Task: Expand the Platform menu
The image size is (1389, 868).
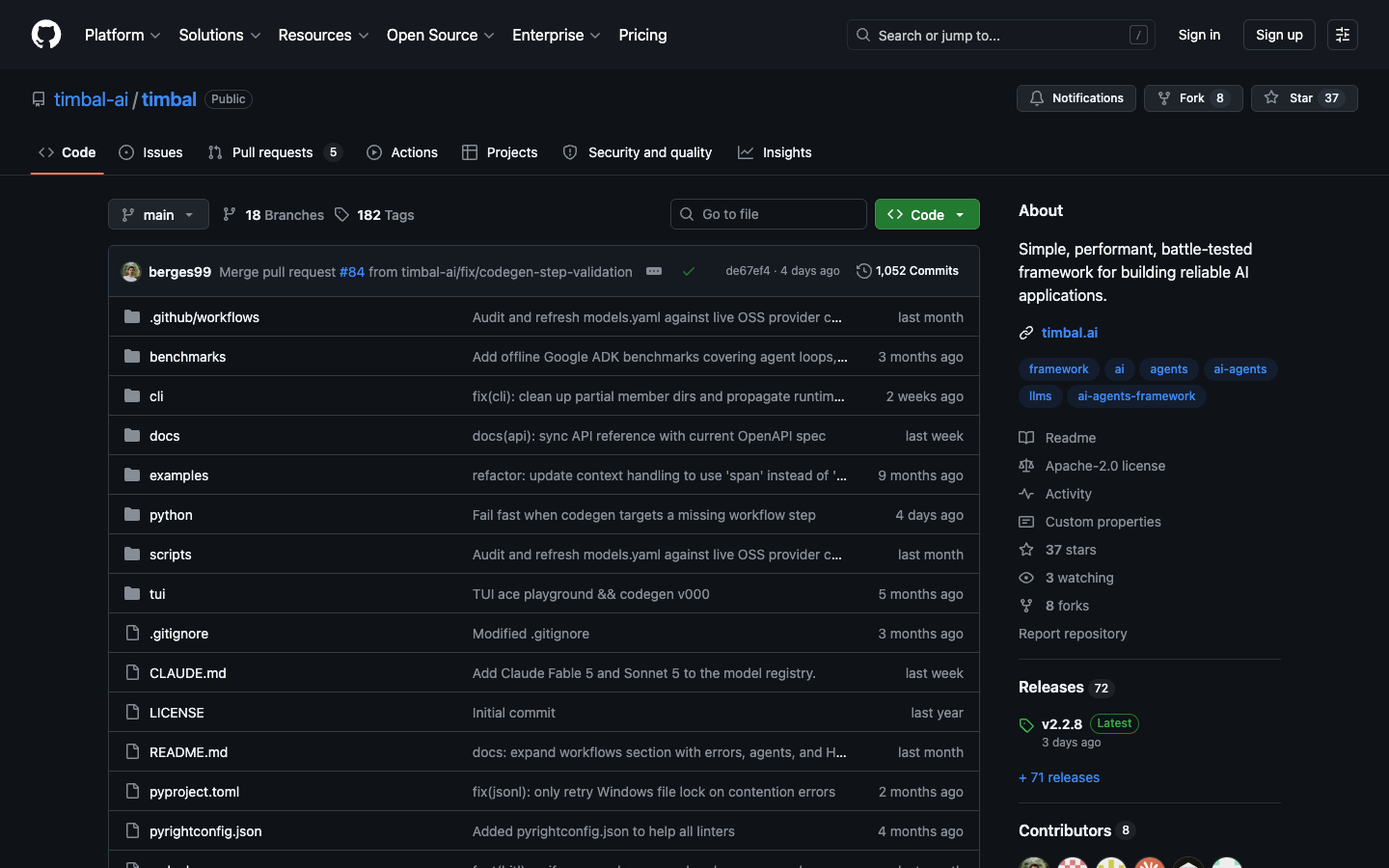Action: pyautogui.click(x=123, y=35)
